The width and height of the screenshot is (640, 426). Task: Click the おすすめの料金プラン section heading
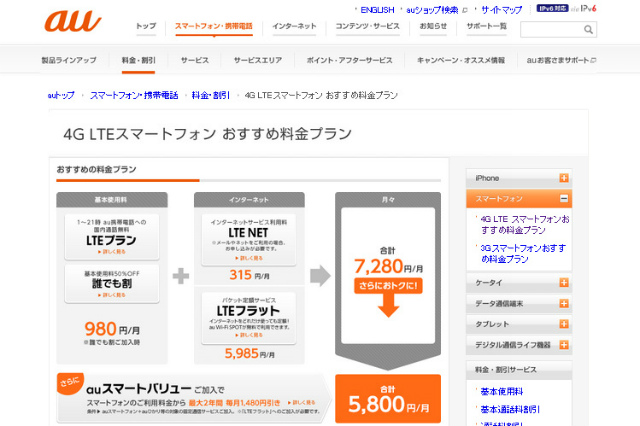click(96, 169)
